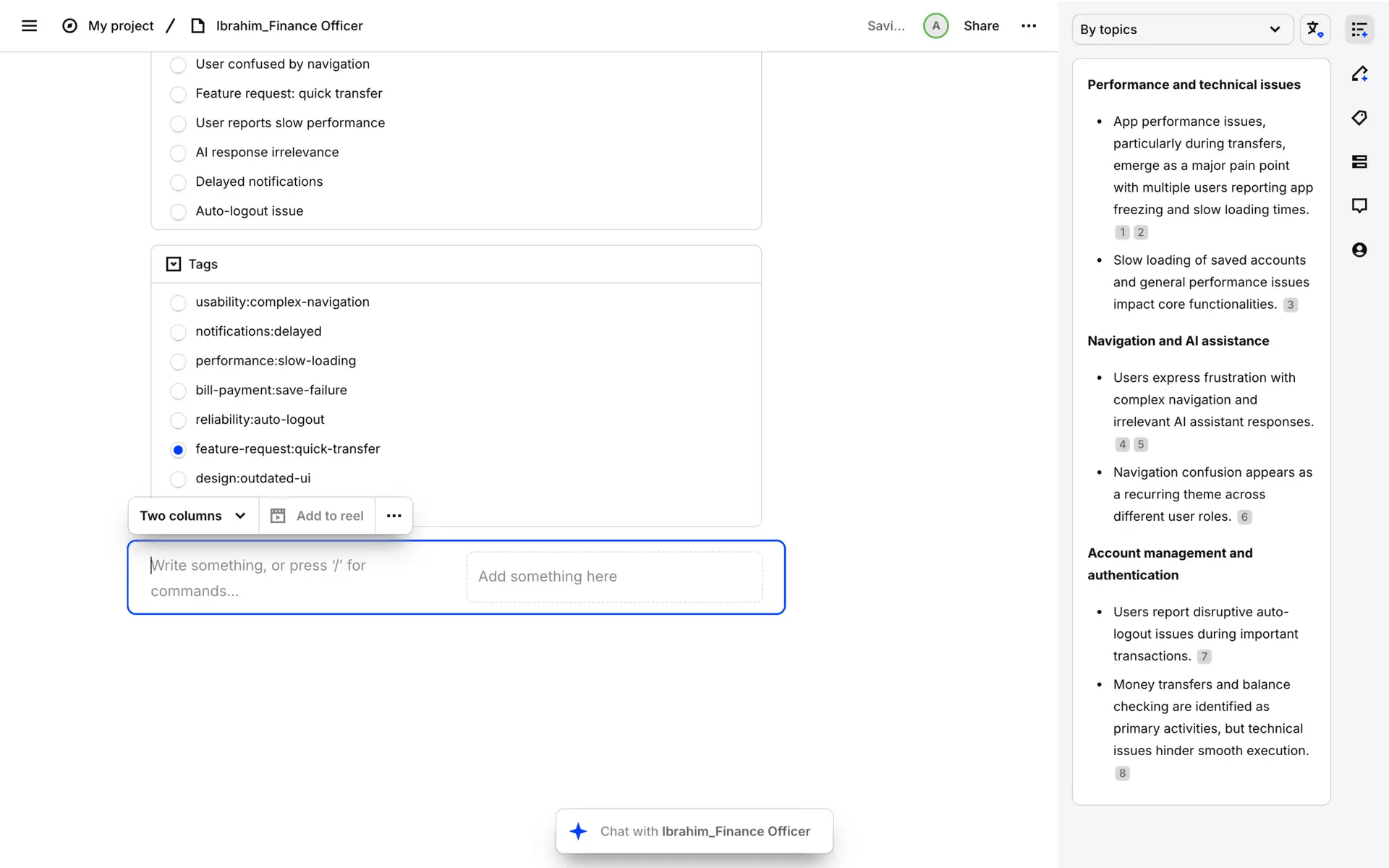Open the AI summary list icon
This screenshot has width=1389, height=868.
[1359, 30]
